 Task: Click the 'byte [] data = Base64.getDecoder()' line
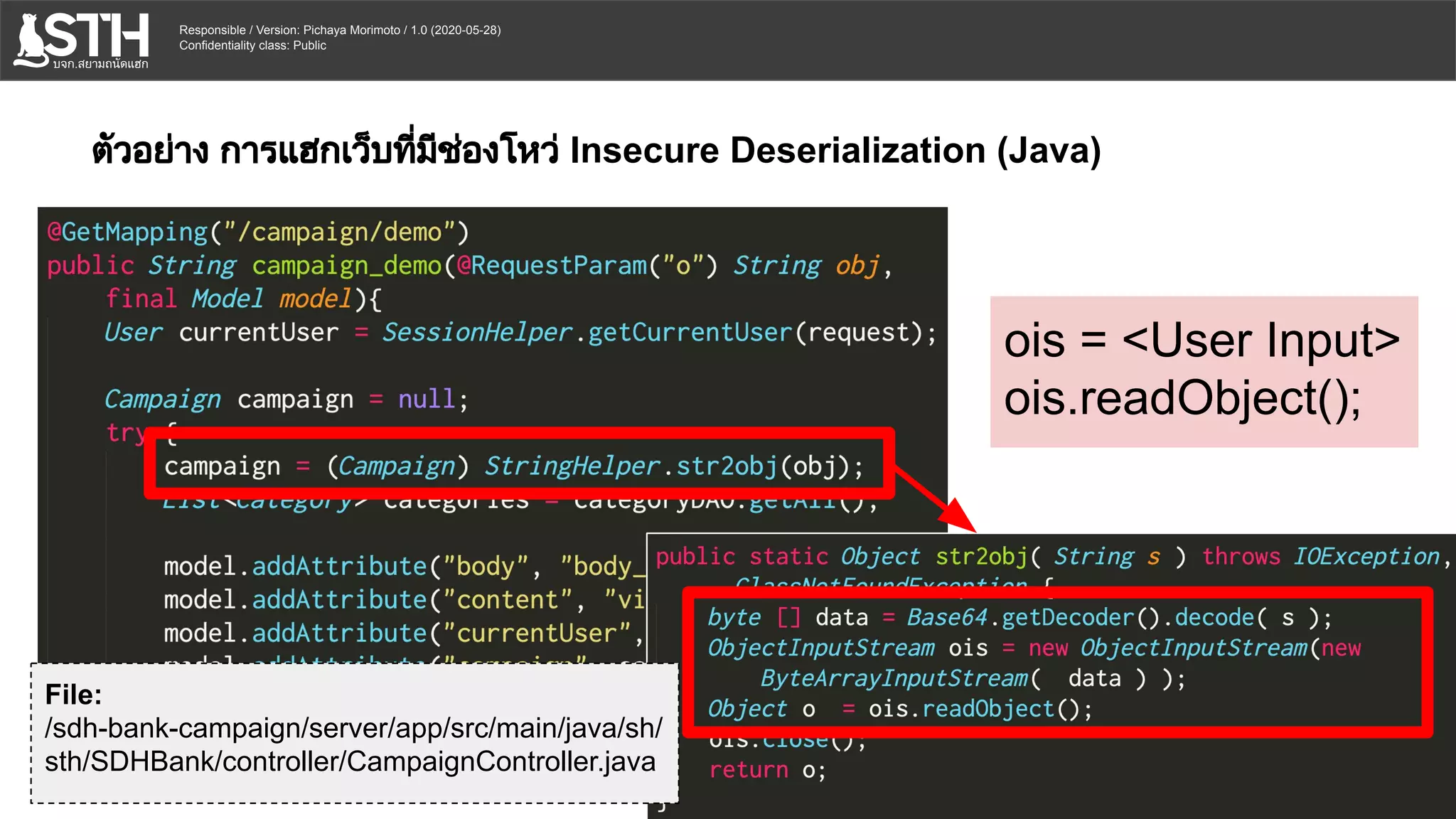1019,617
